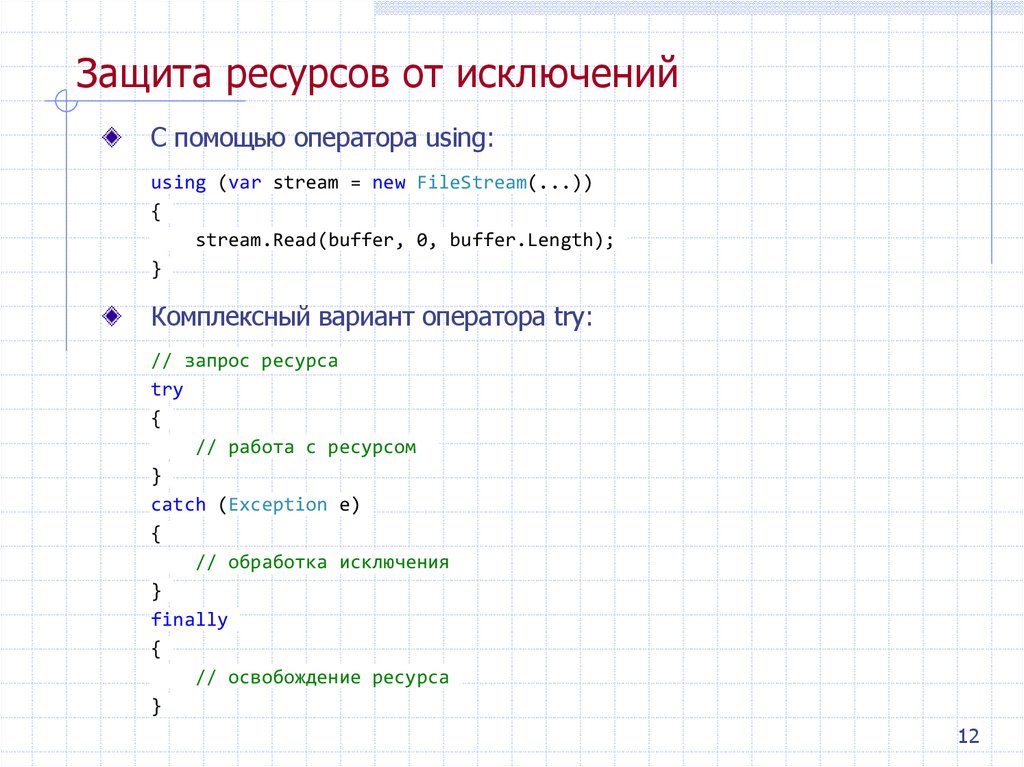Collapse the comment '// освобождение ресурса'
The width and height of the screenshot is (1024, 767).
pos(324,676)
